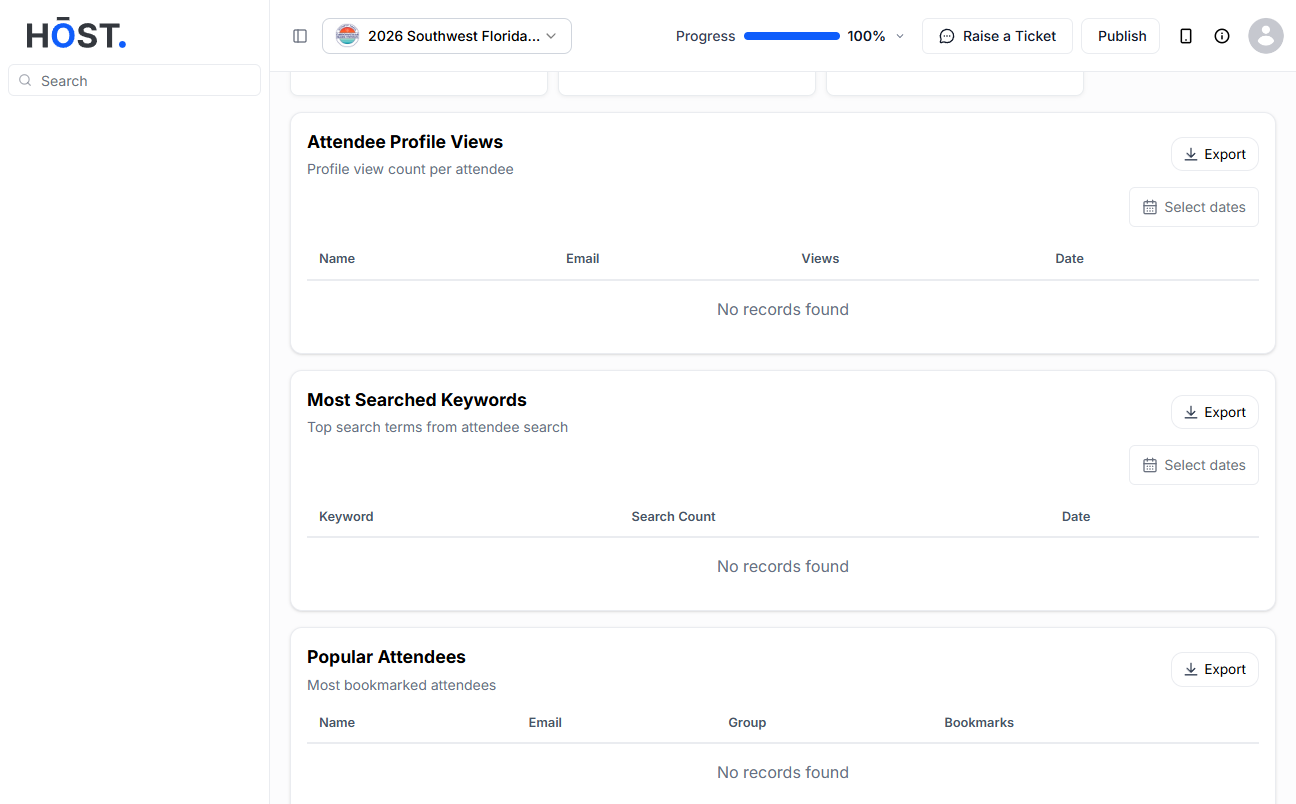Open the user profile avatar

1266,36
